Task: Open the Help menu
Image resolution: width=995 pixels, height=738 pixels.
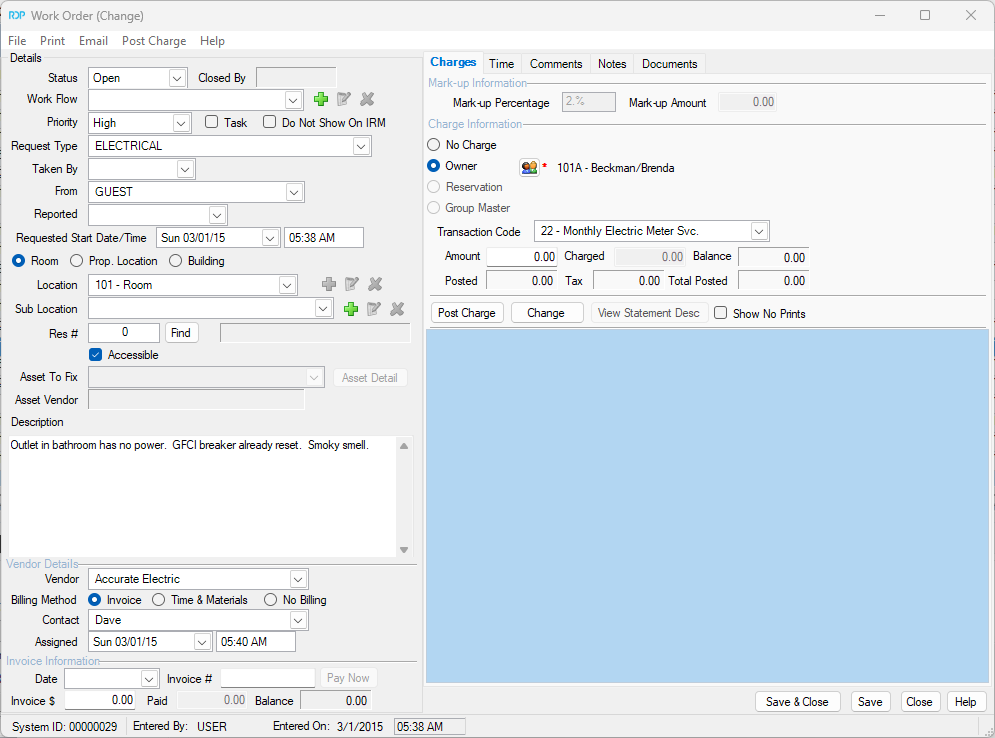Action: [212, 41]
